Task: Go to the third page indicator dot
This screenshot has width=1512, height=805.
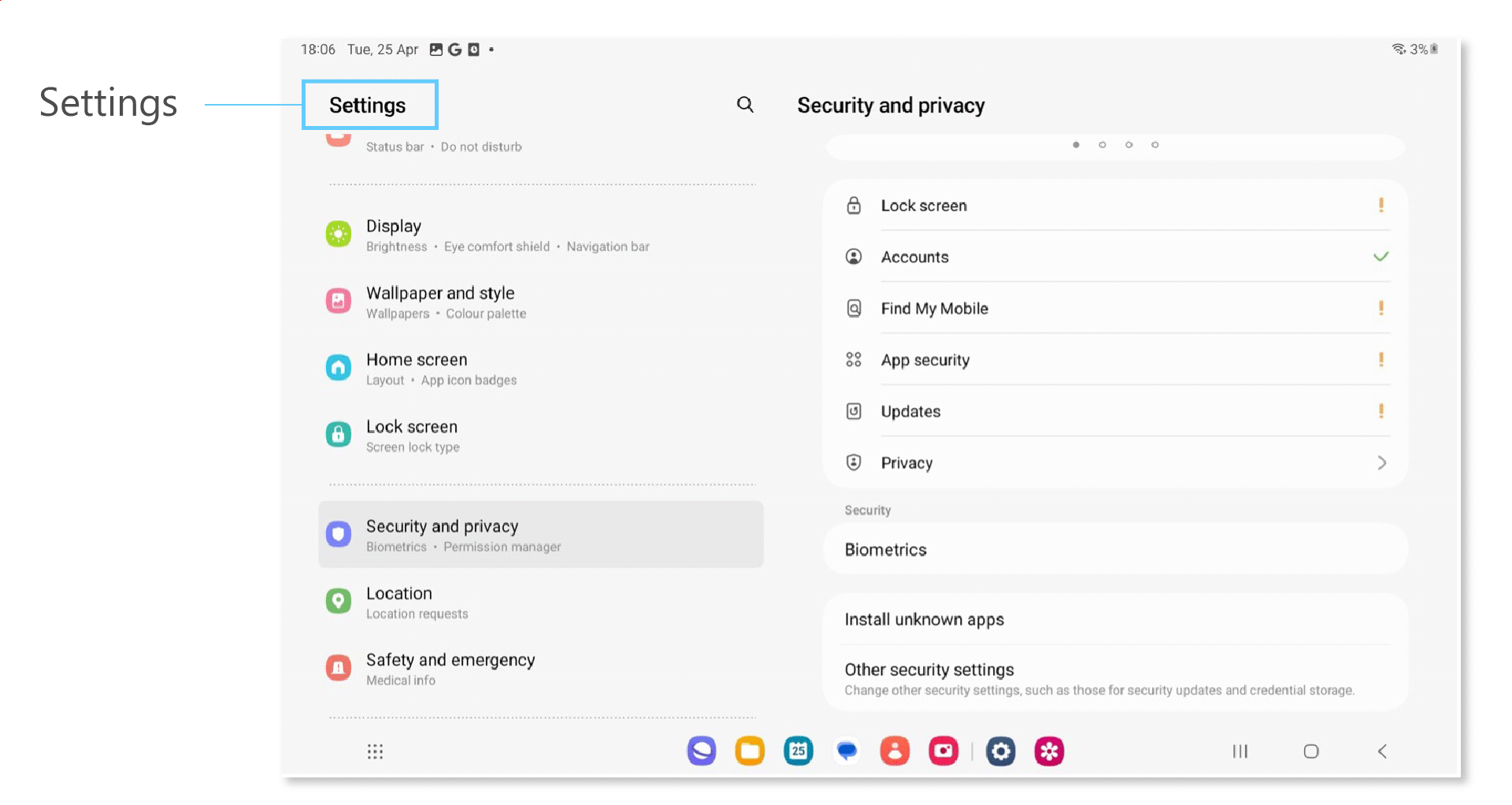Action: [1128, 145]
